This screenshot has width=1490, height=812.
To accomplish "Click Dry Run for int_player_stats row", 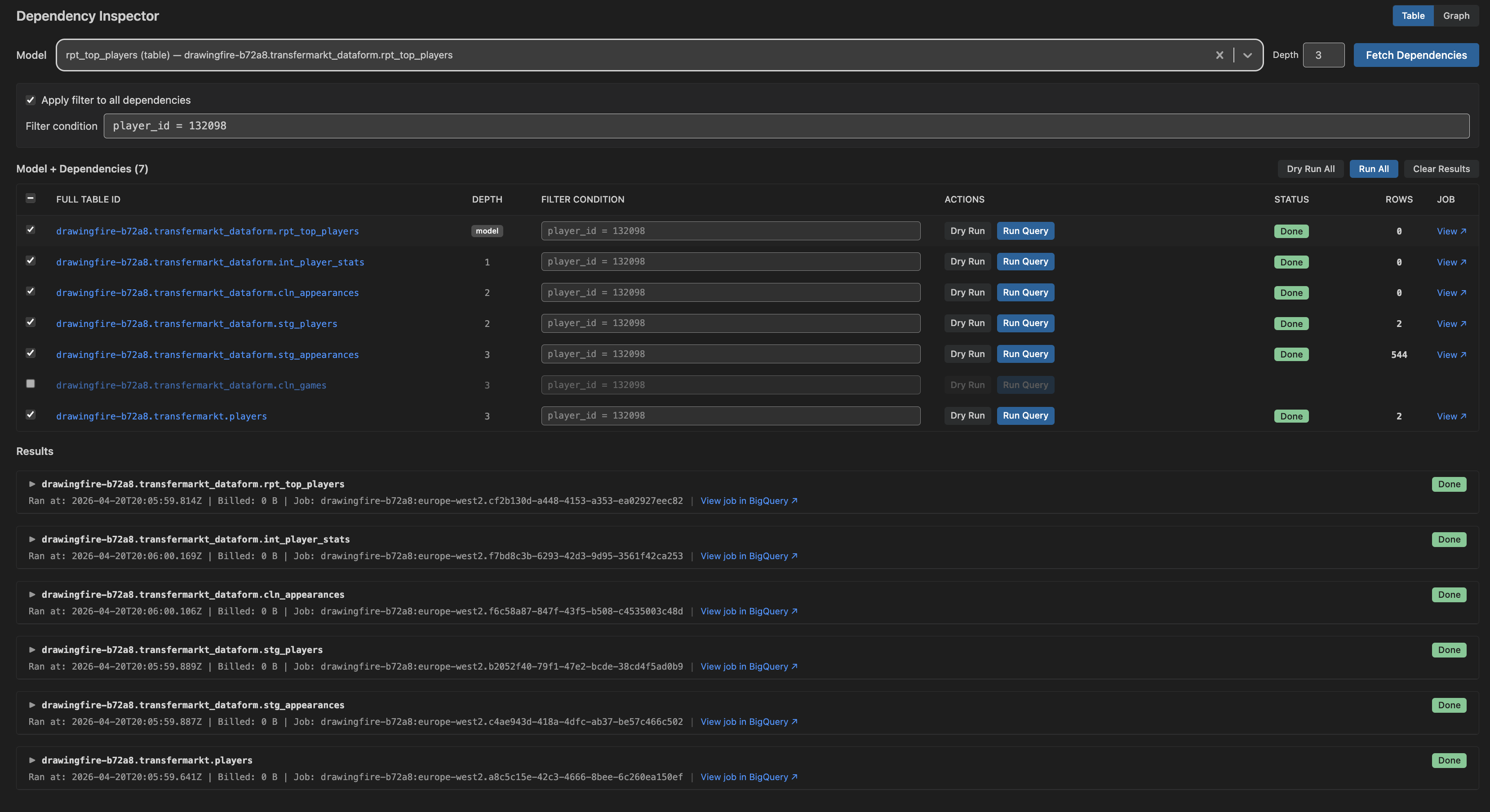I will tap(967, 261).
